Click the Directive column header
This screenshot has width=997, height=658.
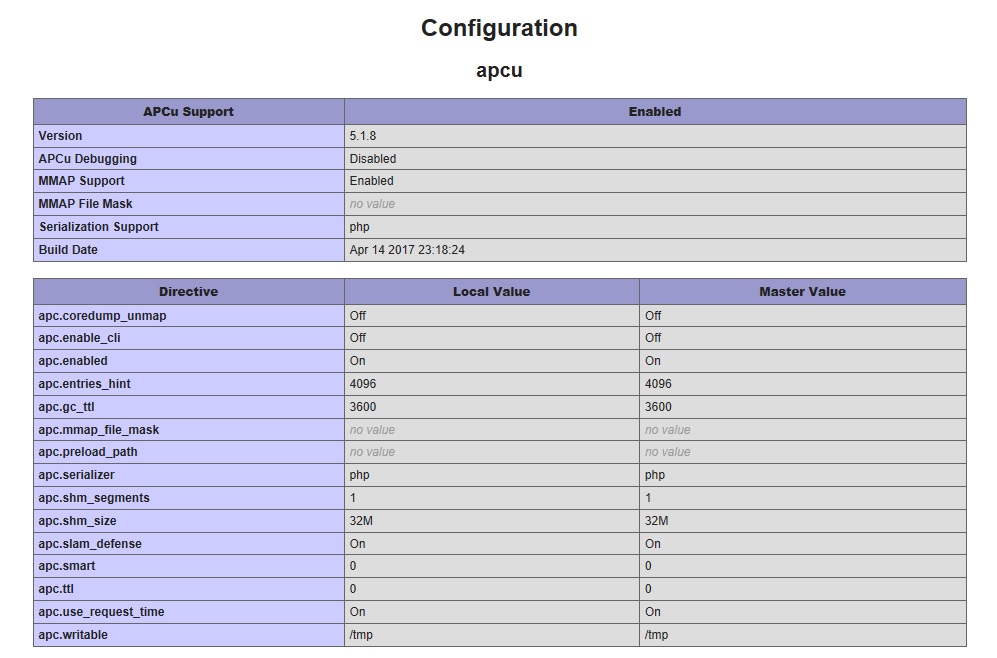(188, 292)
